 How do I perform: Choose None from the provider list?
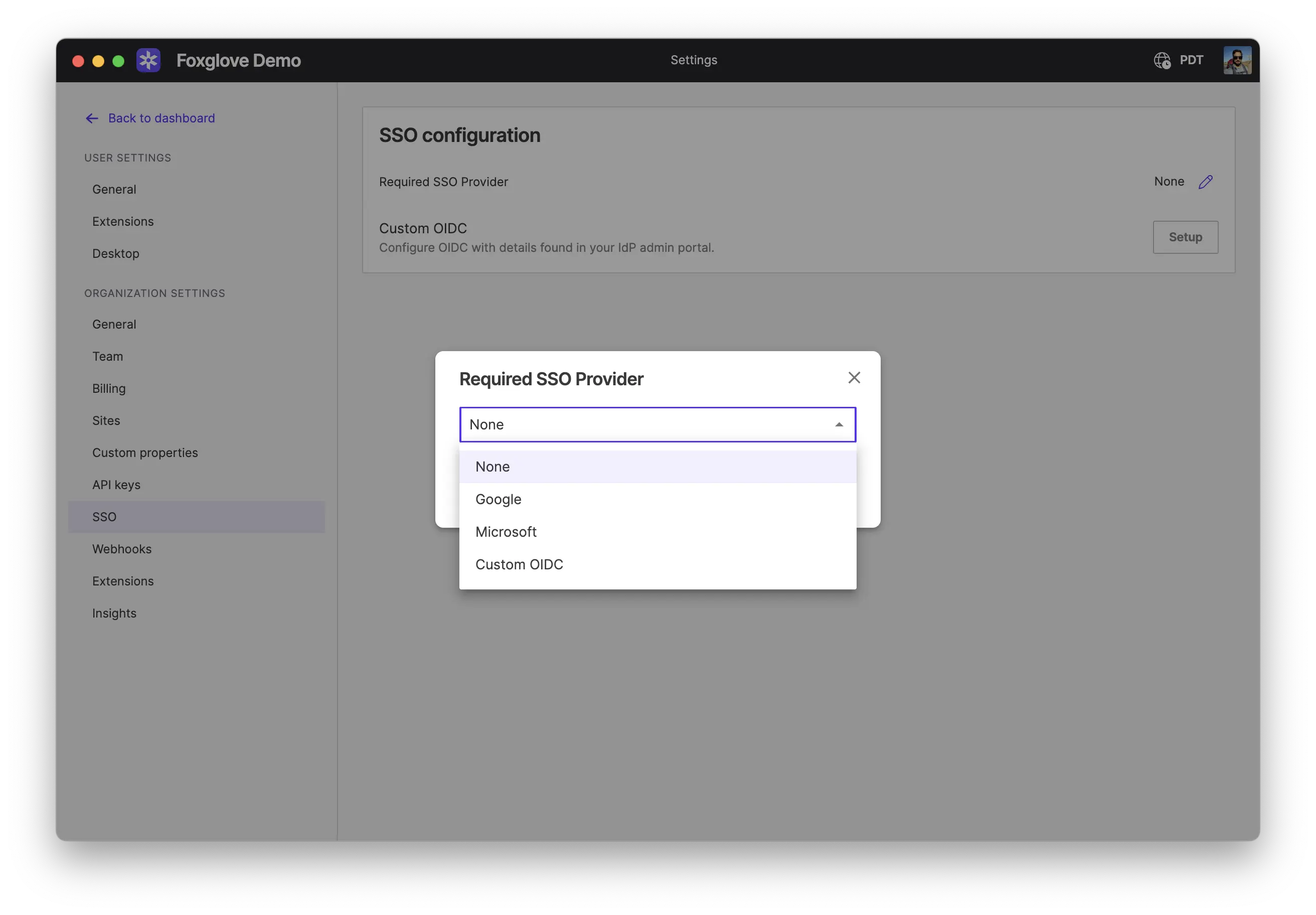click(492, 466)
